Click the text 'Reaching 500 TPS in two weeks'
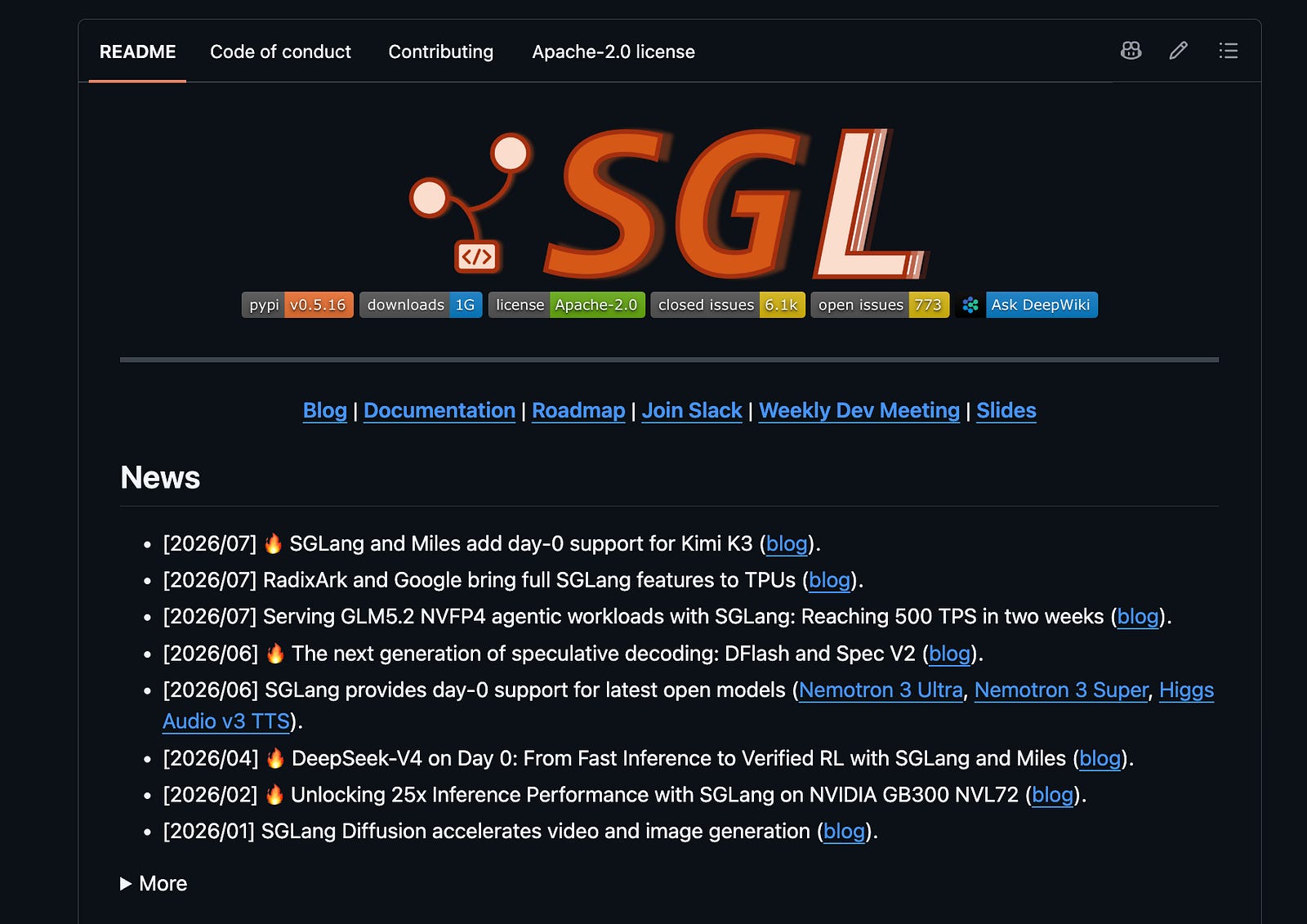Image resolution: width=1307 pixels, height=924 pixels. (952, 617)
